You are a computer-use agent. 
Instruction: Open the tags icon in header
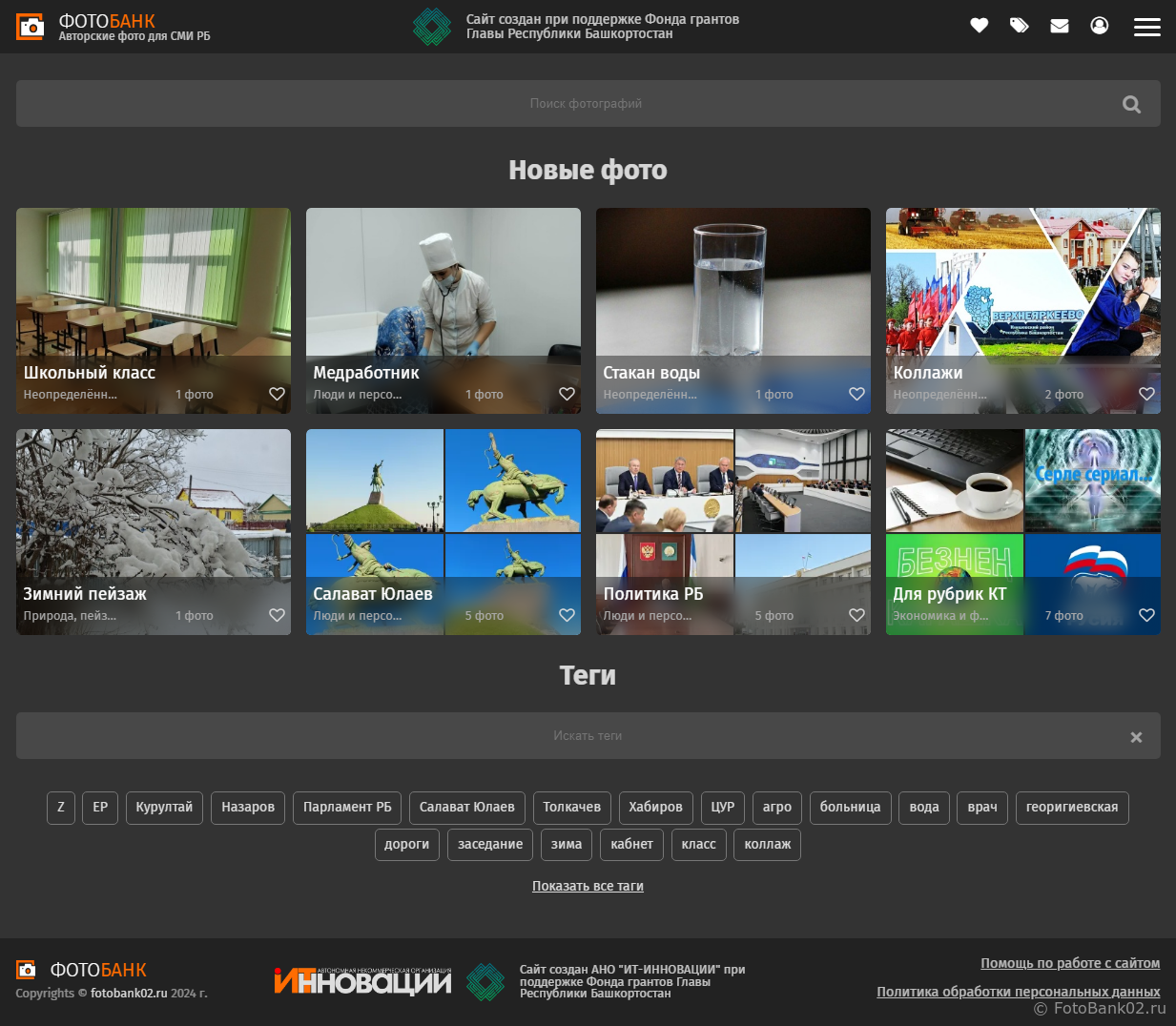(x=1019, y=26)
